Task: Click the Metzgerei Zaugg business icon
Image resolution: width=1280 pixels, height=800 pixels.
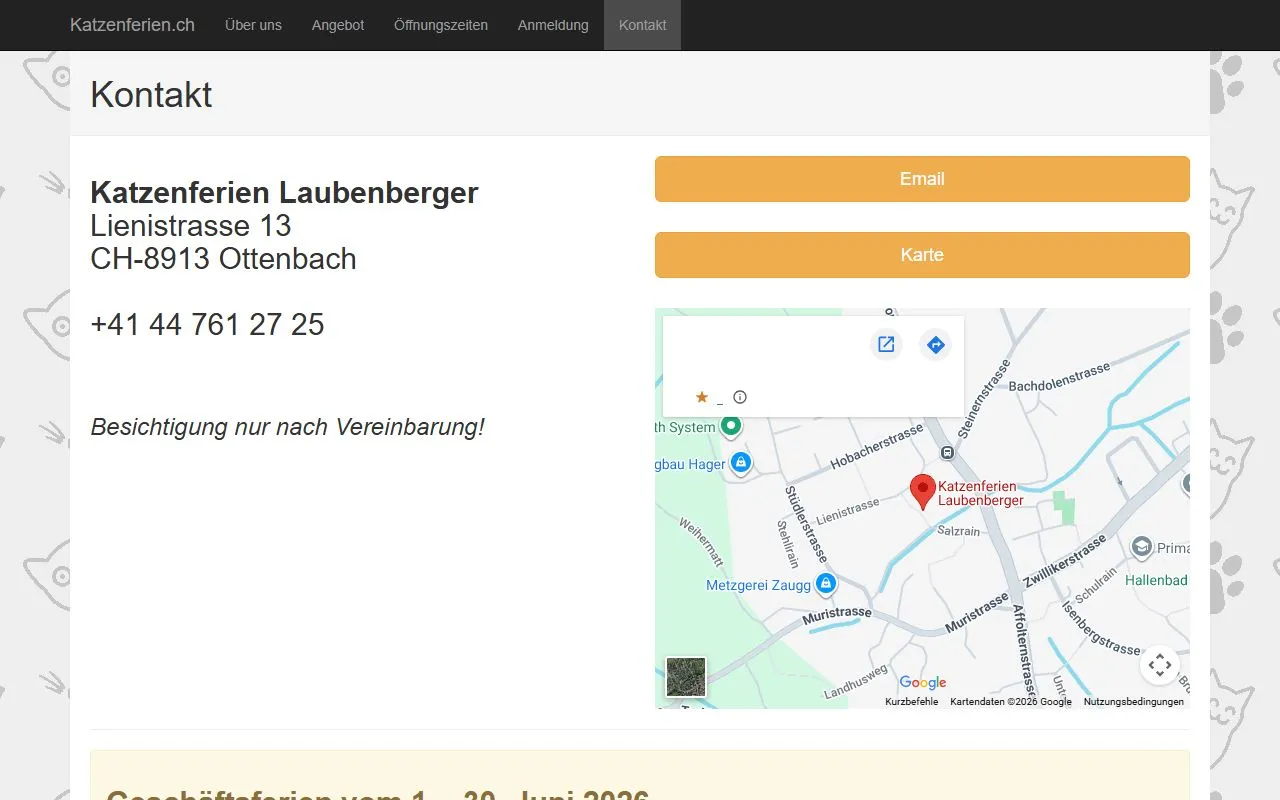Action: click(x=825, y=583)
